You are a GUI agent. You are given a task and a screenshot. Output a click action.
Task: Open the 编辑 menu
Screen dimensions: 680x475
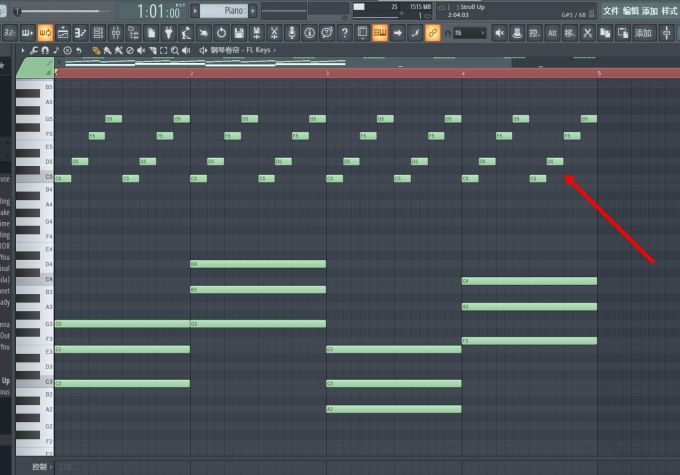coord(630,11)
